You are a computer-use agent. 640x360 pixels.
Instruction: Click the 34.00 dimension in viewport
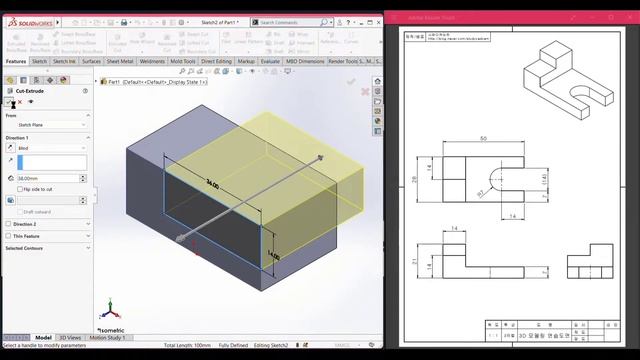213,184
